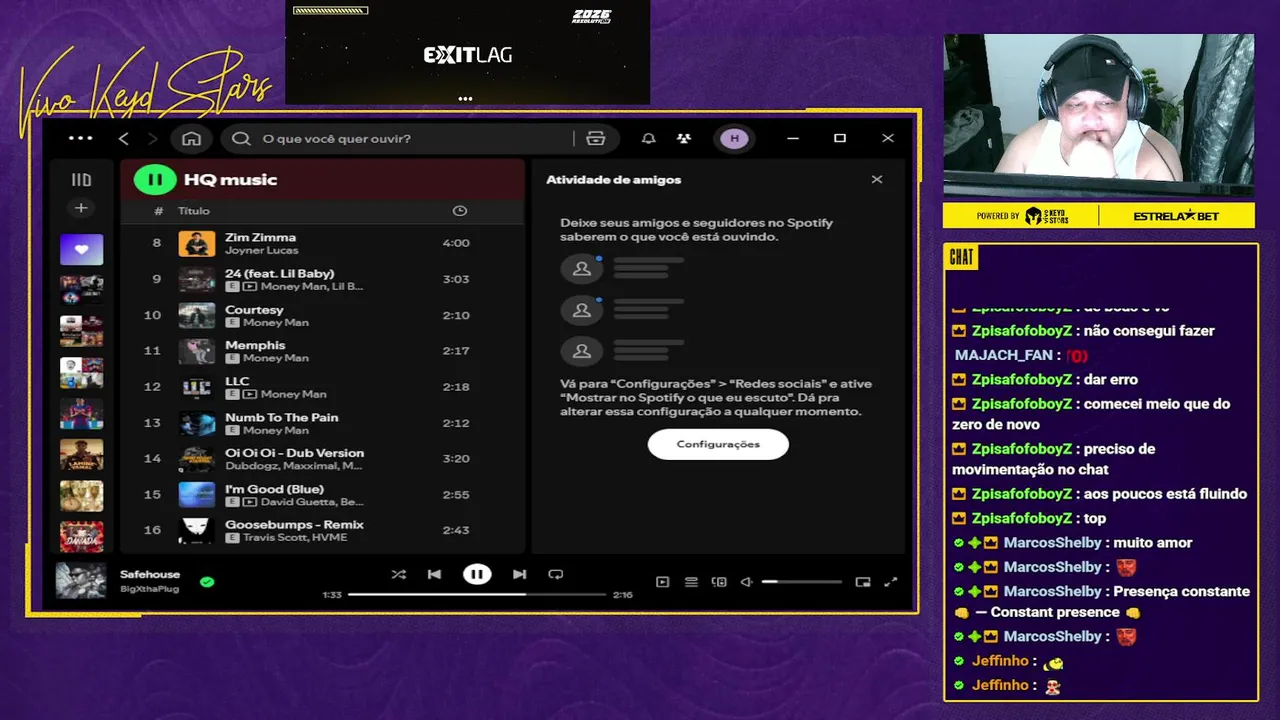Click the 'Zim Zimma' album cover
Viewport: 1280px width, 720px height.
click(197, 243)
